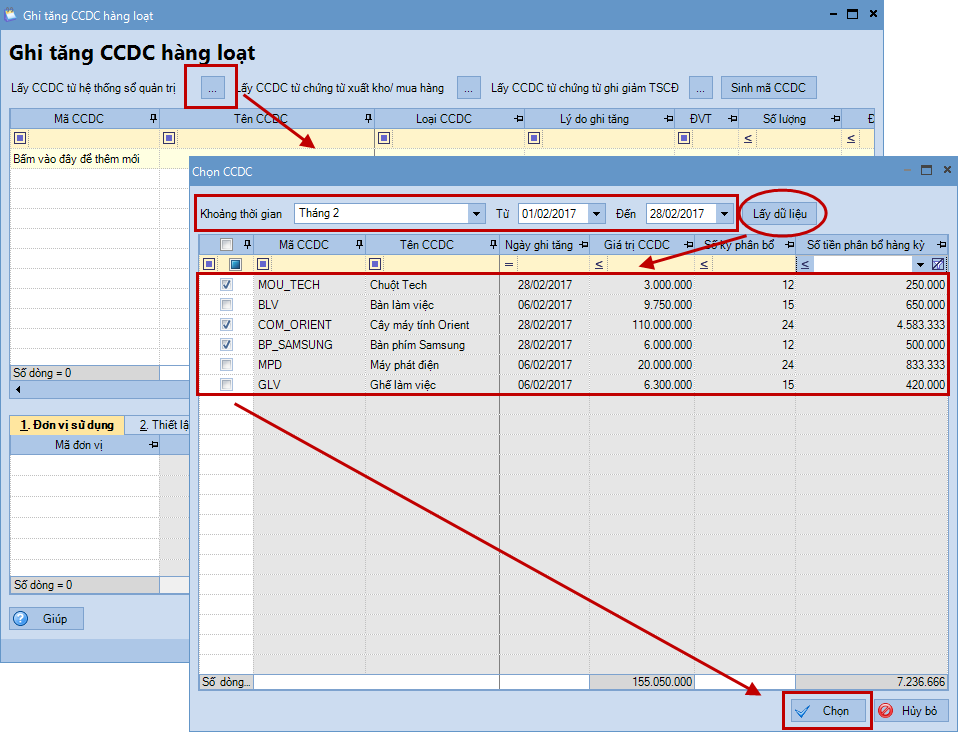Click the pin icon in Mã CCDC column of Chọn CCDC
The image size is (958, 732).
point(357,245)
